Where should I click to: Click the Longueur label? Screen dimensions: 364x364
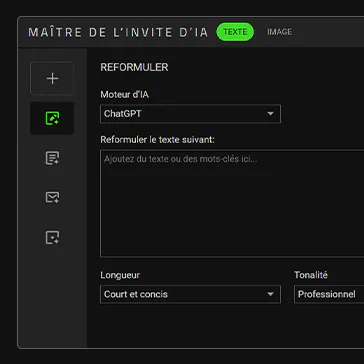point(120,275)
